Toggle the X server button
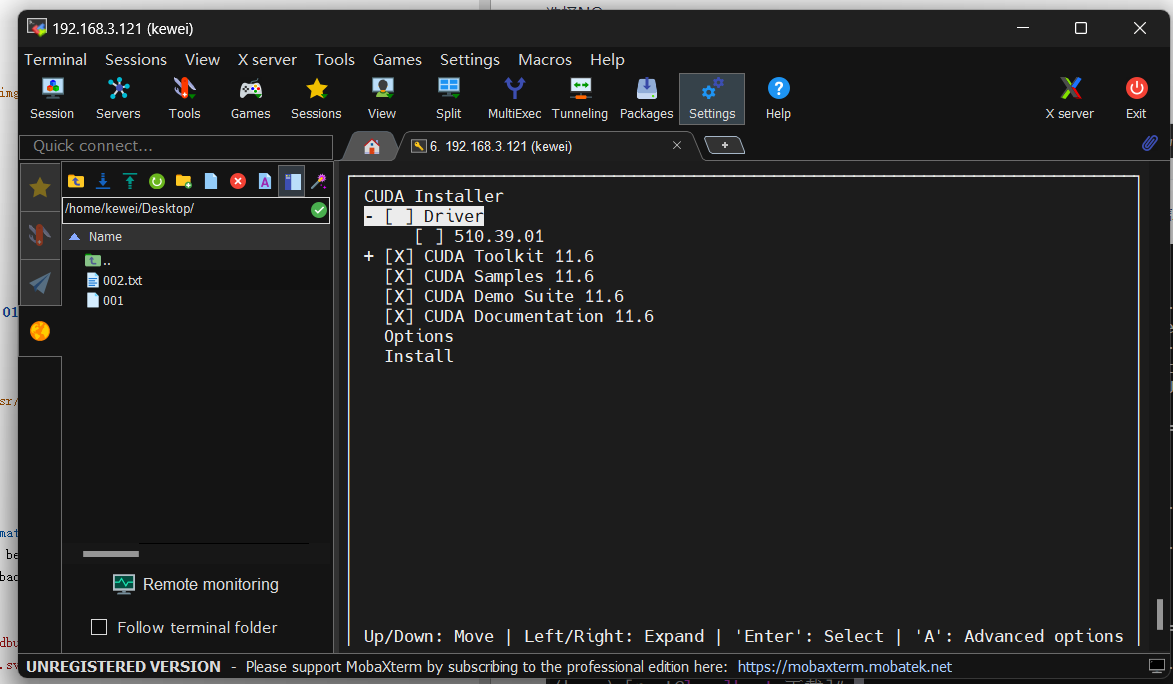This screenshot has width=1173, height=684. pos(1070,99)
